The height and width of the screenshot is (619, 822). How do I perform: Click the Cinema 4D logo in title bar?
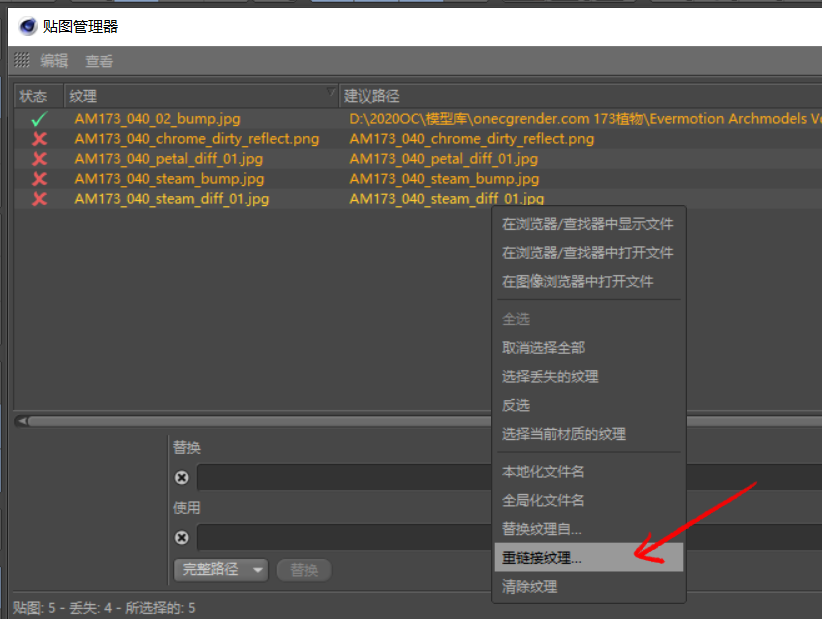27,26
